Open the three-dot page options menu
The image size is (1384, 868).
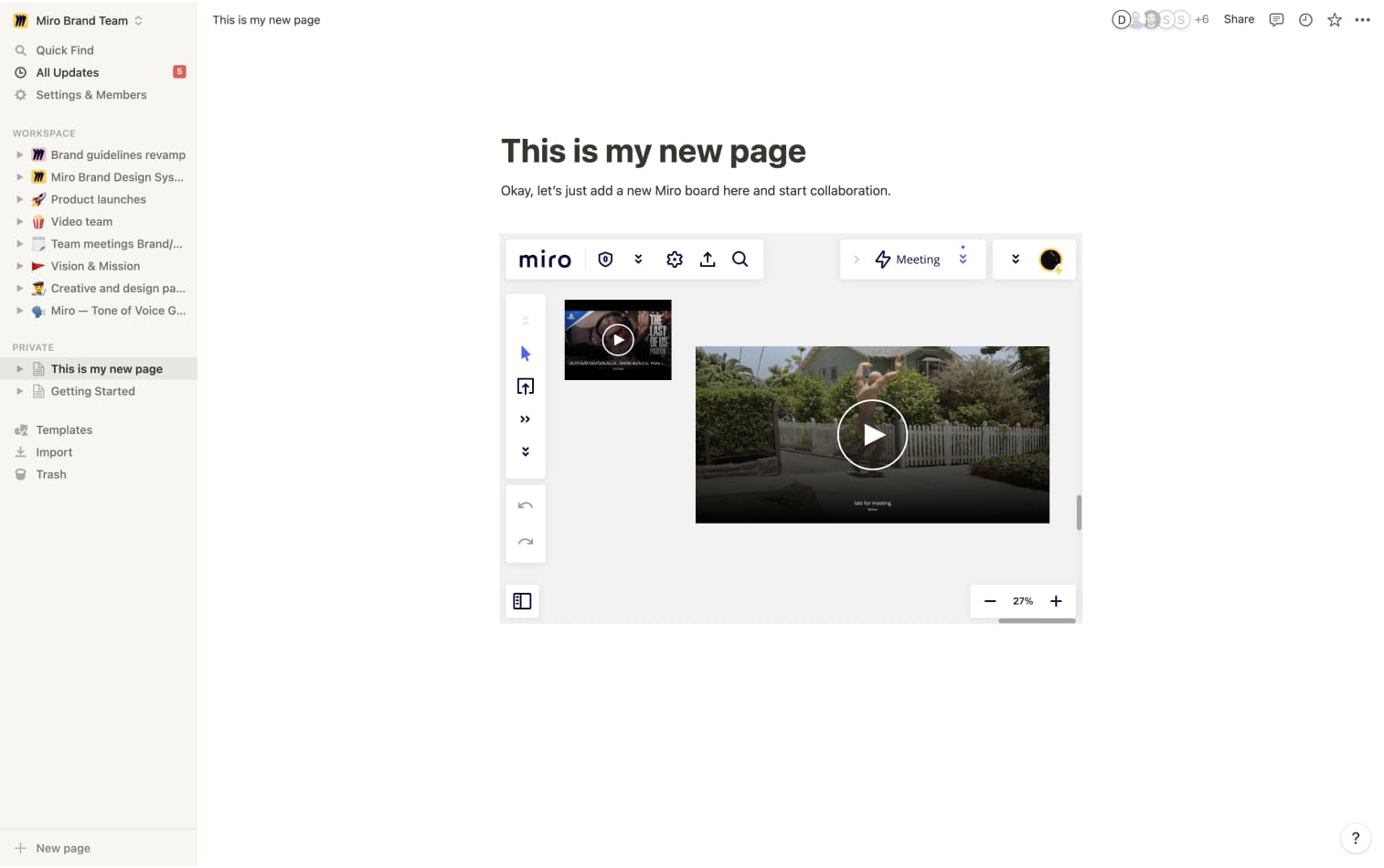click(x=1363, y=20)
